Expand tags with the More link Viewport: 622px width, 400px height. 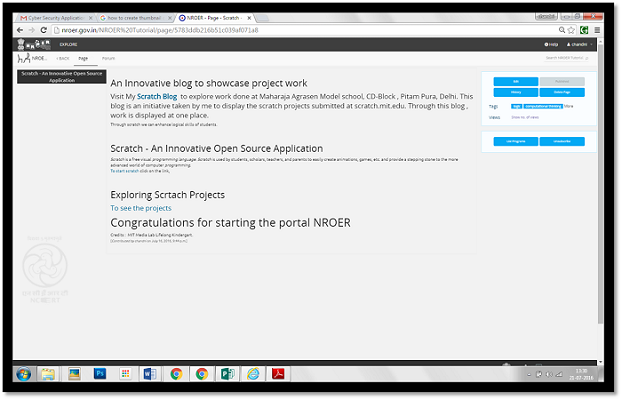(568, 106)
